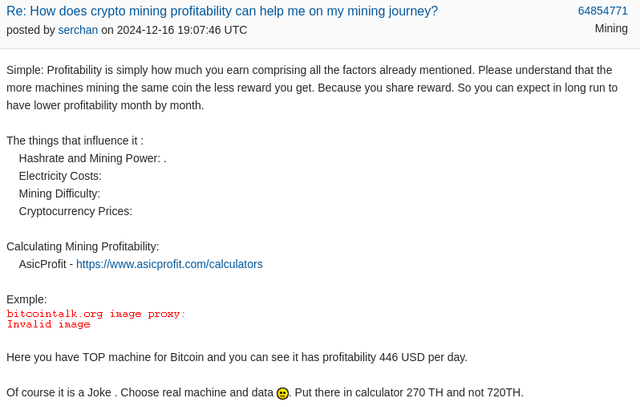Screen dimensions: 640x407
Task: Click the first paragraph starting with 'Simple: Profitability'
Action: [x=312, y=88]
